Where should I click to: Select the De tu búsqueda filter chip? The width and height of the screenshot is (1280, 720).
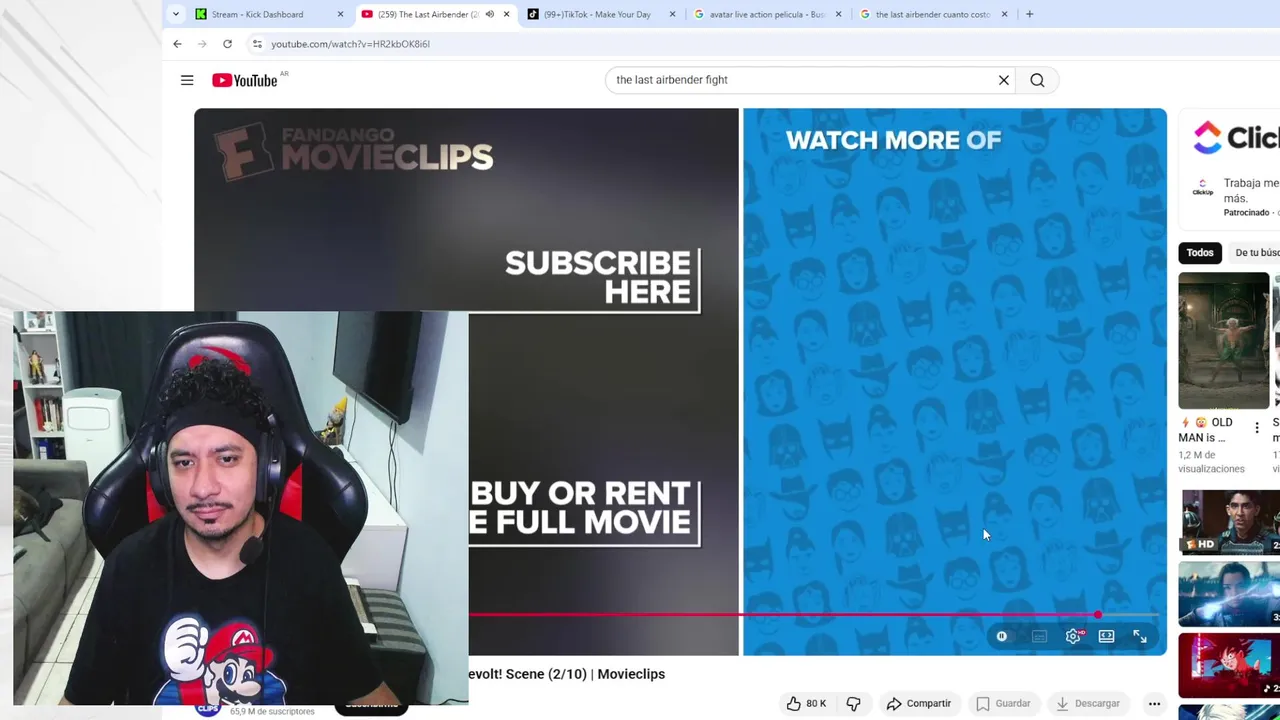tap(1254, 253)
